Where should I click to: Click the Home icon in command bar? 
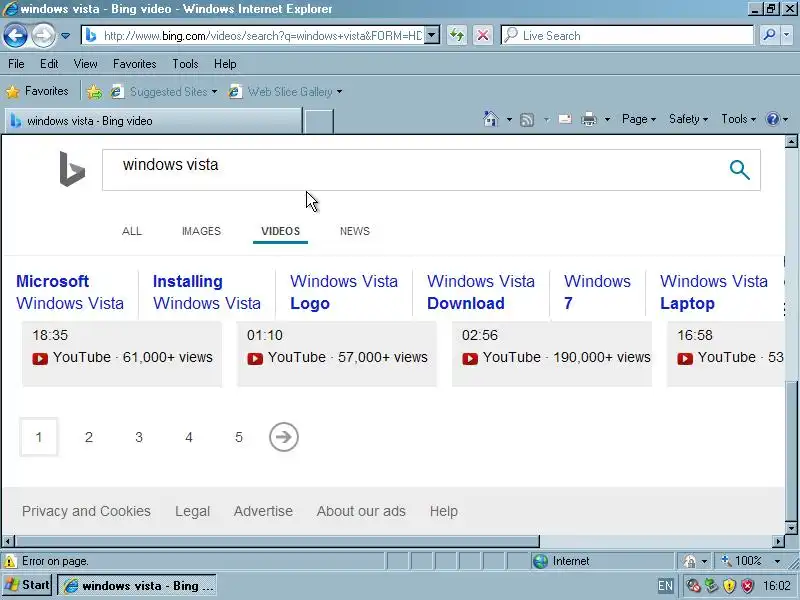pyautogui.click(x=490, y=119)
